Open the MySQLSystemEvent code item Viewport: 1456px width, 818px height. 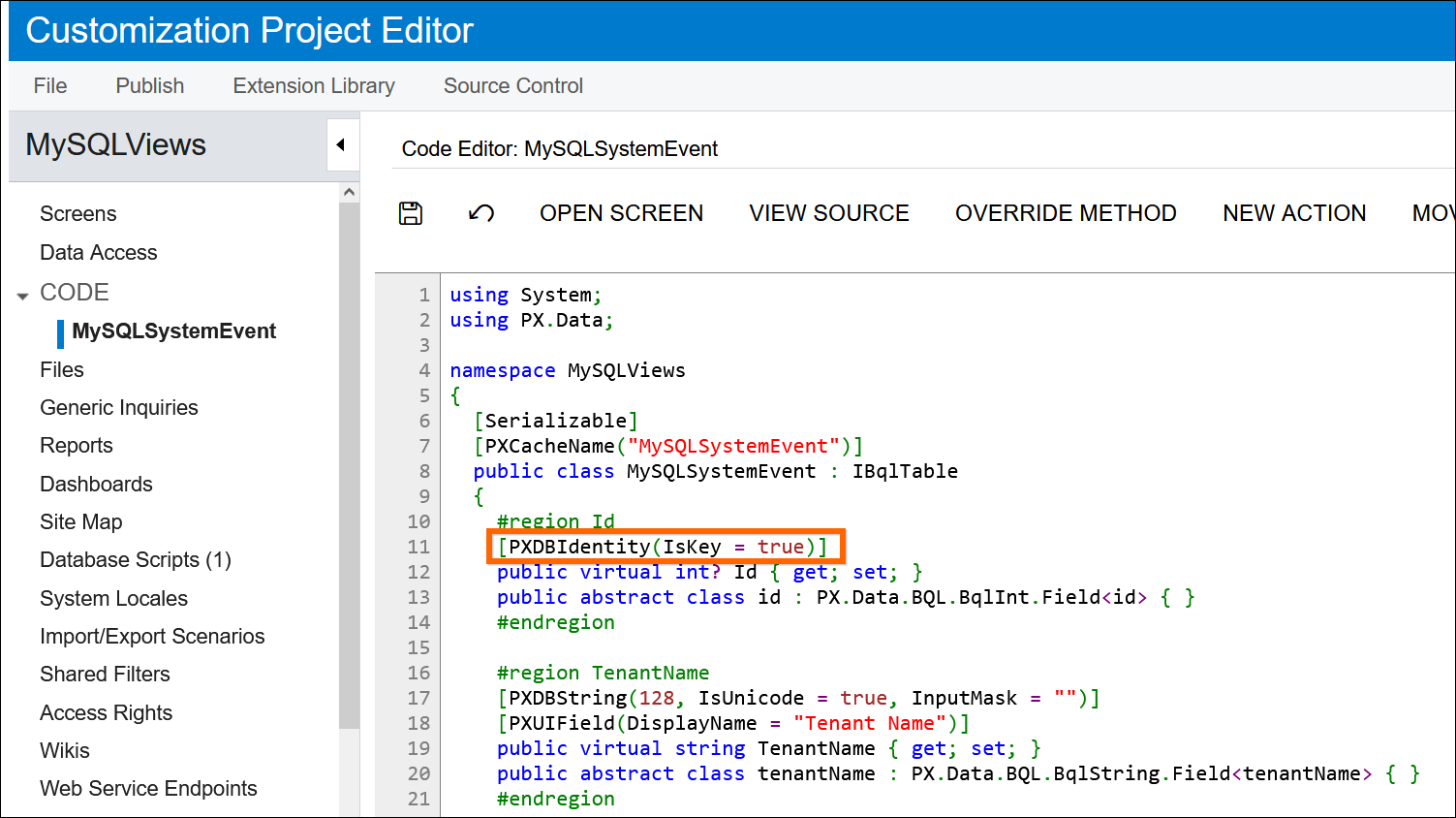(174, 330)
